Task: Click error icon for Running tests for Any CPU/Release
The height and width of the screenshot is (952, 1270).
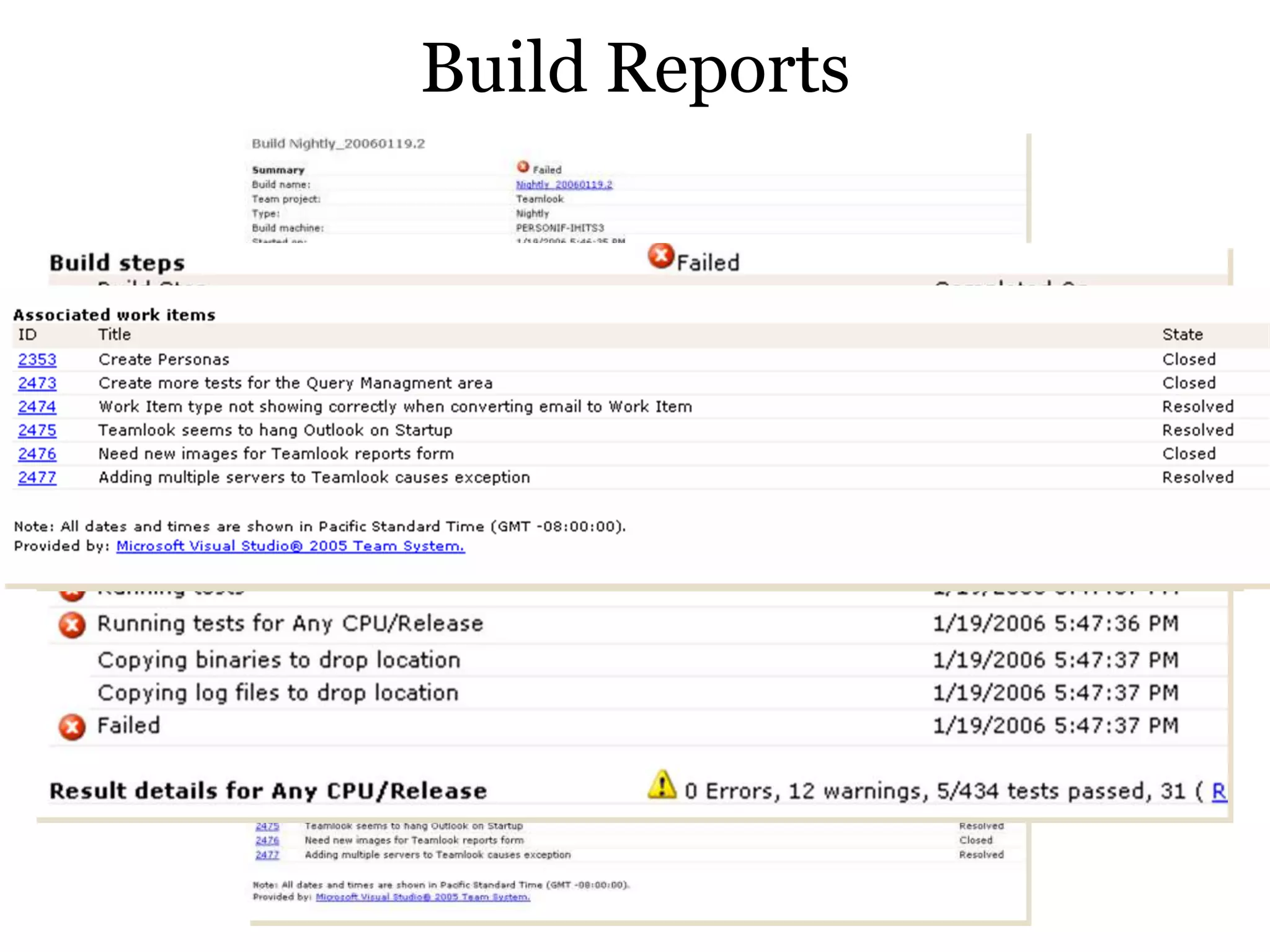Action: pyautogui.click(x=72, y=625)
